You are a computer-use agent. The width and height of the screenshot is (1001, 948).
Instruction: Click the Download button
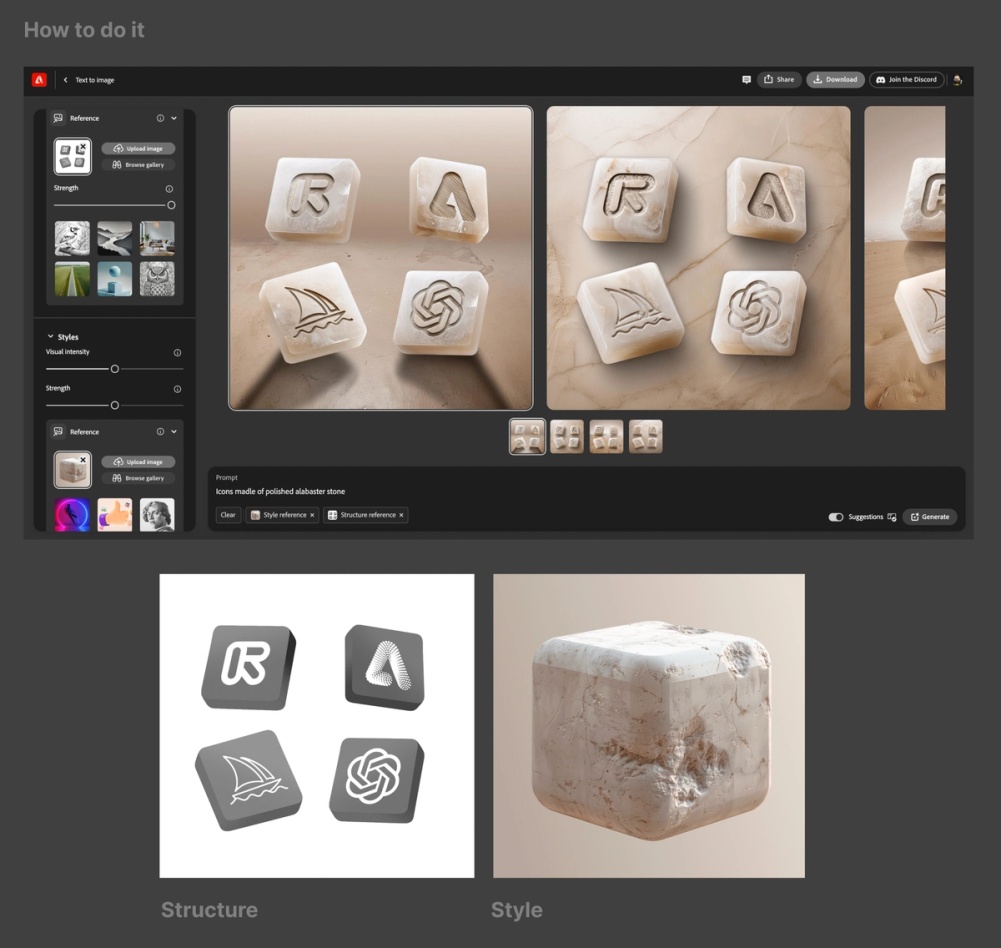pyautogui.click(x=835, y=80)
